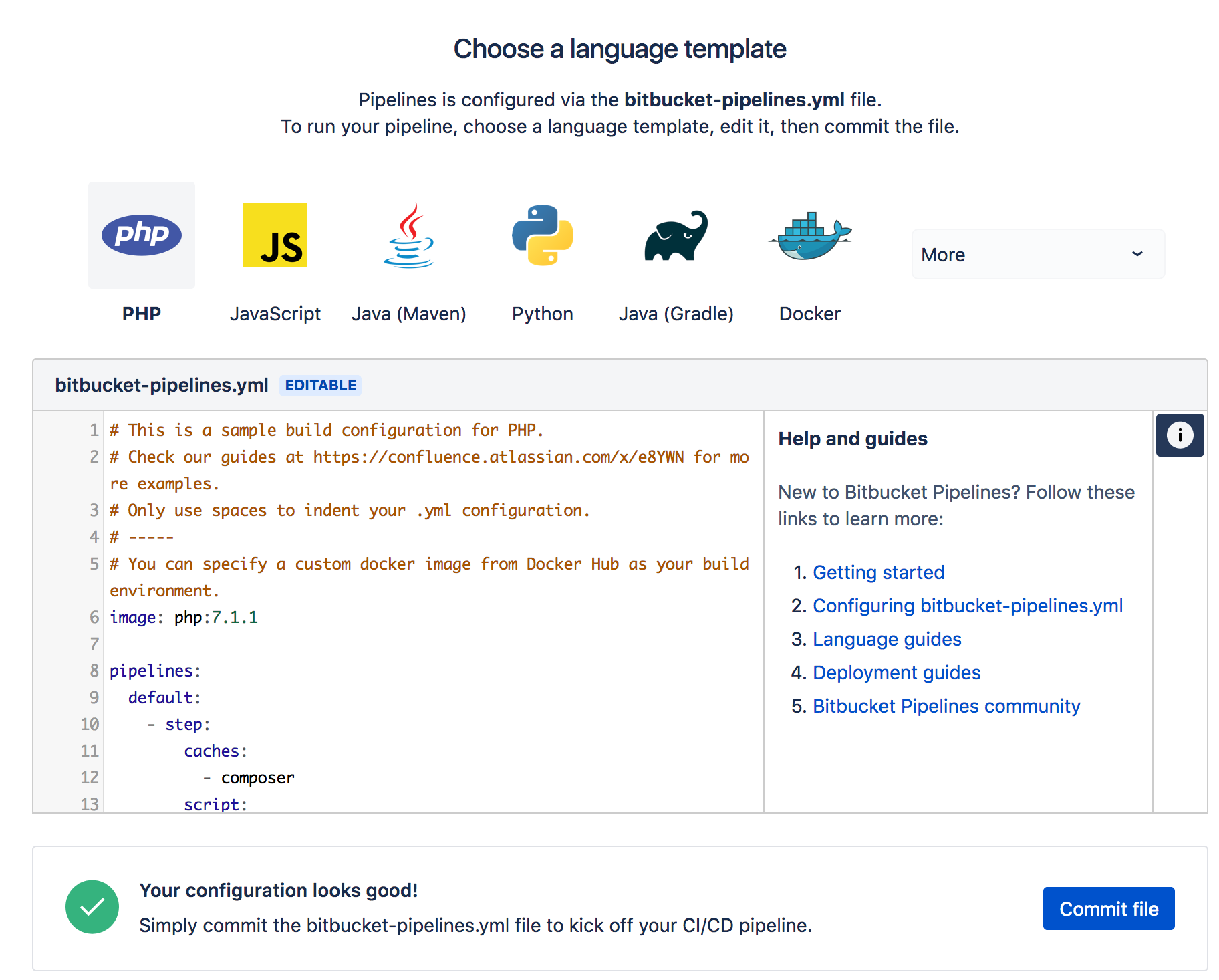Open the More templates dropdown
The height and width of the screenshot is (980, 1219).
pyautogui.click(x=1038, y=254)
